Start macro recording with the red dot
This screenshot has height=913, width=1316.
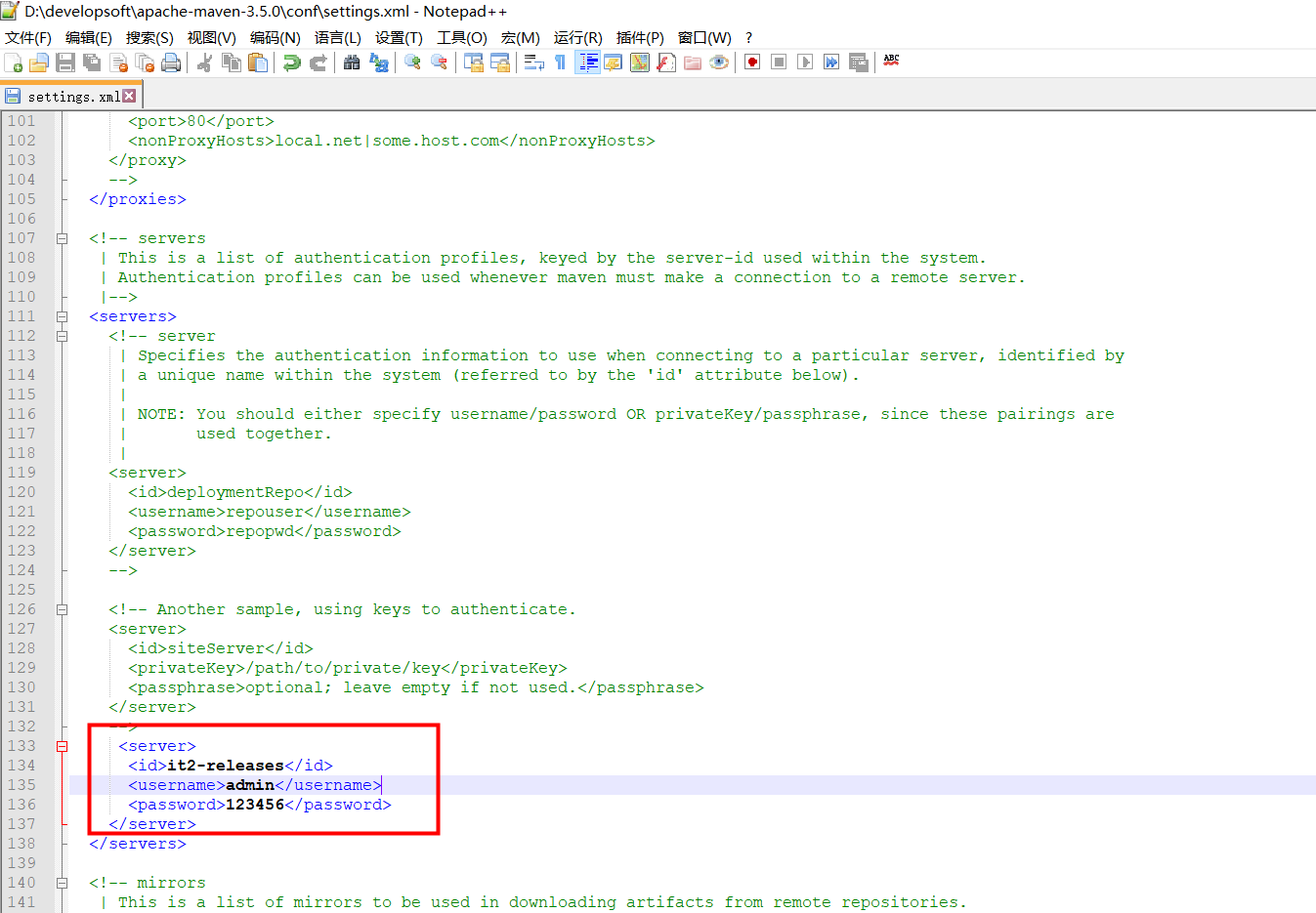(752, 62)
